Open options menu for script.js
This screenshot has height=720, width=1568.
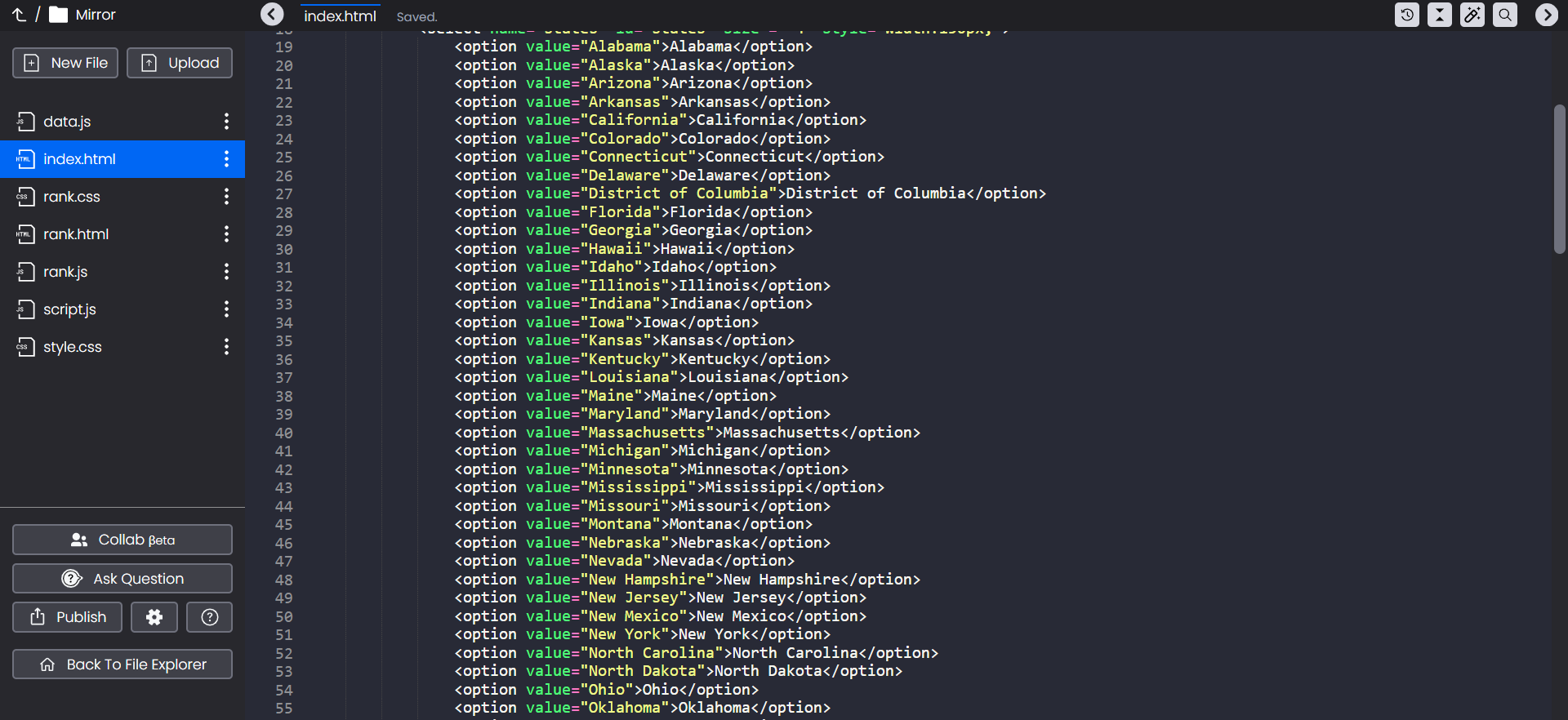click(226, 309)
